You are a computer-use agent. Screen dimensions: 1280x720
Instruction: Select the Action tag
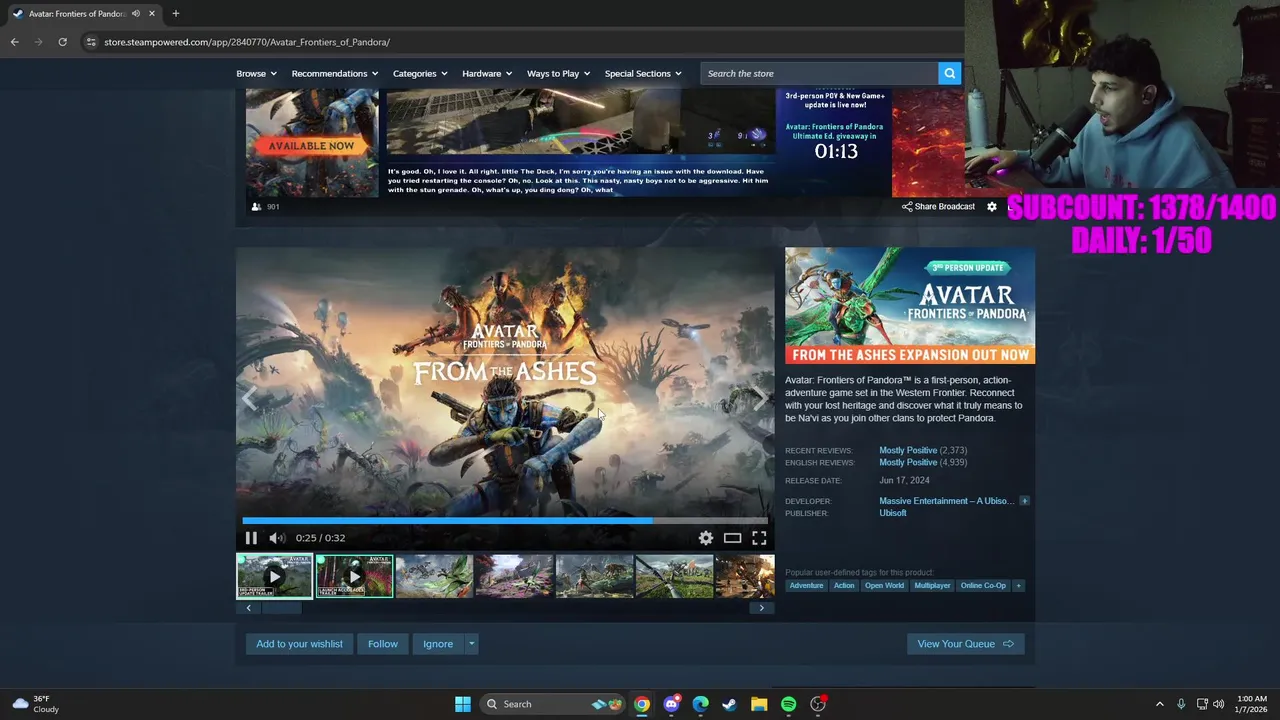[844, 586]
